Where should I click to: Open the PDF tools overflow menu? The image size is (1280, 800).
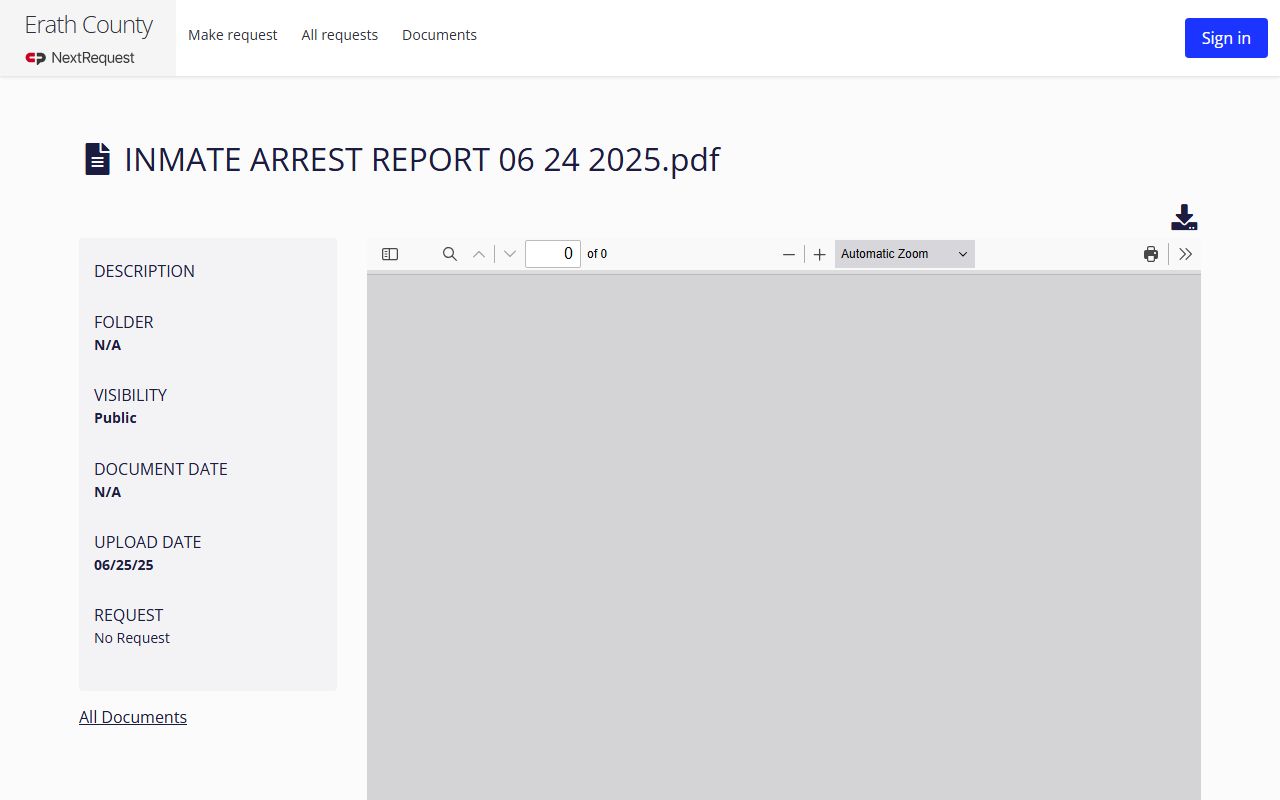pos(1186,254)
